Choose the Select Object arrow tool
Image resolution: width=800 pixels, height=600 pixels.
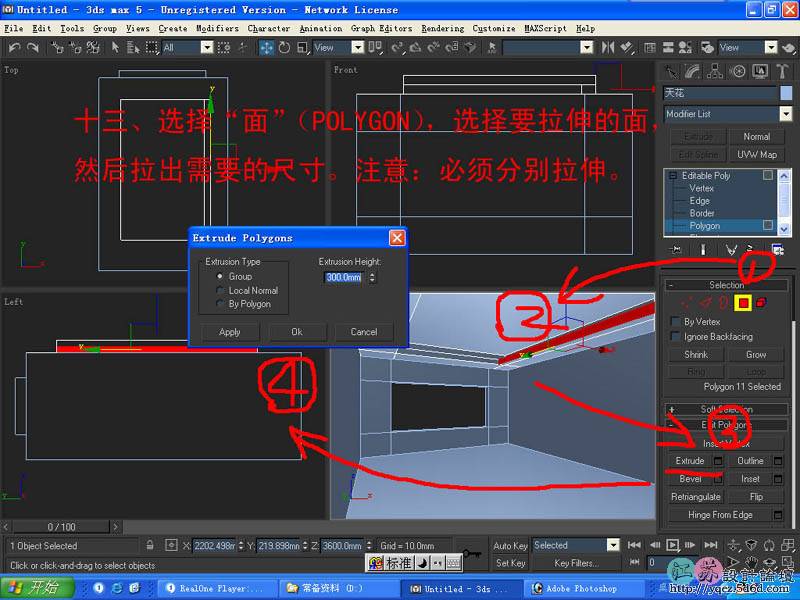point(115,48)
